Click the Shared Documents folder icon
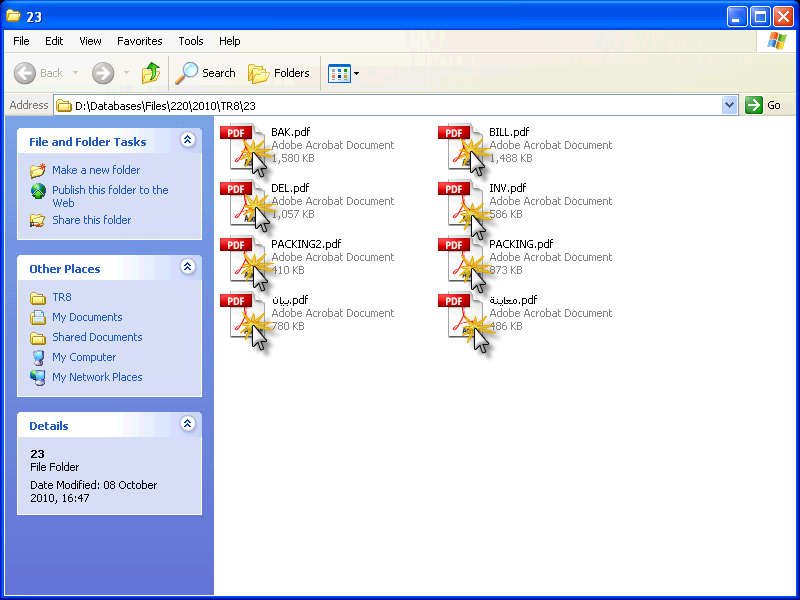The width and height of the screenshot is (800, 600). click(x=38, y=338)
